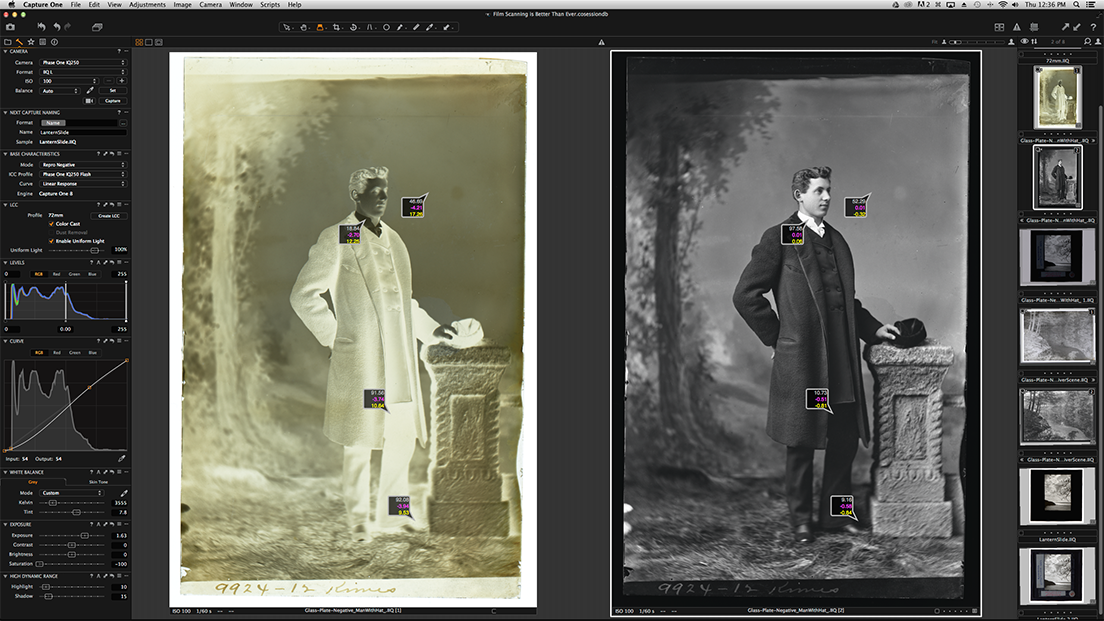The image size is (1104, 621).
Task: Open the Image menu
Action: [182, 4]
